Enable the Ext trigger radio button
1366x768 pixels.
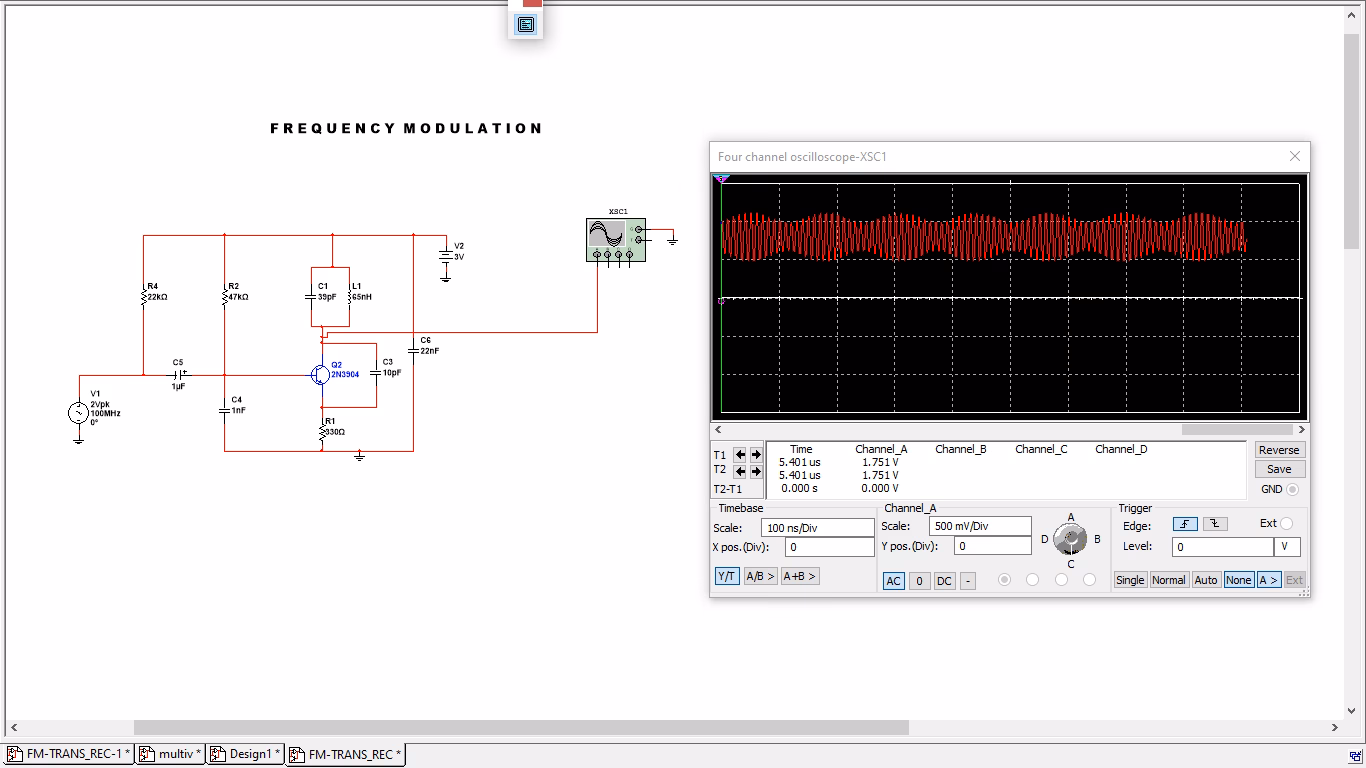click(1286, 523)
